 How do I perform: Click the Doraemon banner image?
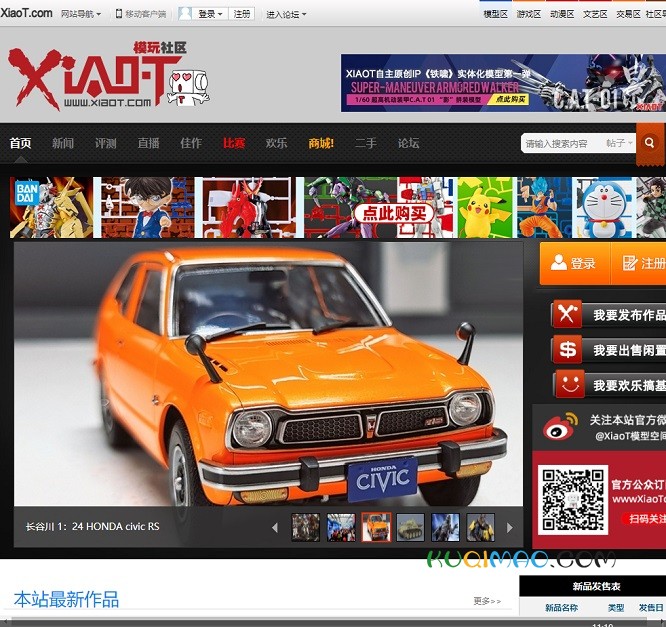pos(604,207)
